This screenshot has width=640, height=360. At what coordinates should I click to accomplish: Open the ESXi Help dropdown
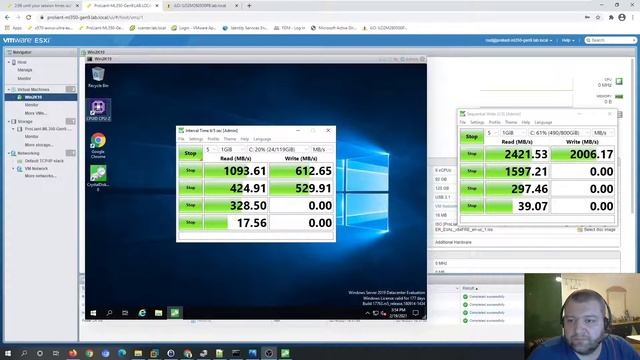pyautogui.click(x=568, y=40)
